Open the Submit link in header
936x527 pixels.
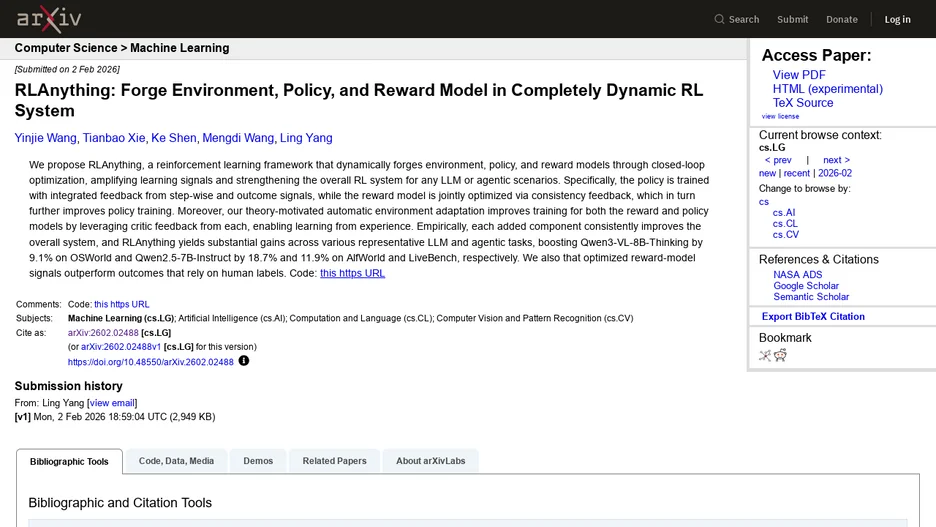(792, 19)
